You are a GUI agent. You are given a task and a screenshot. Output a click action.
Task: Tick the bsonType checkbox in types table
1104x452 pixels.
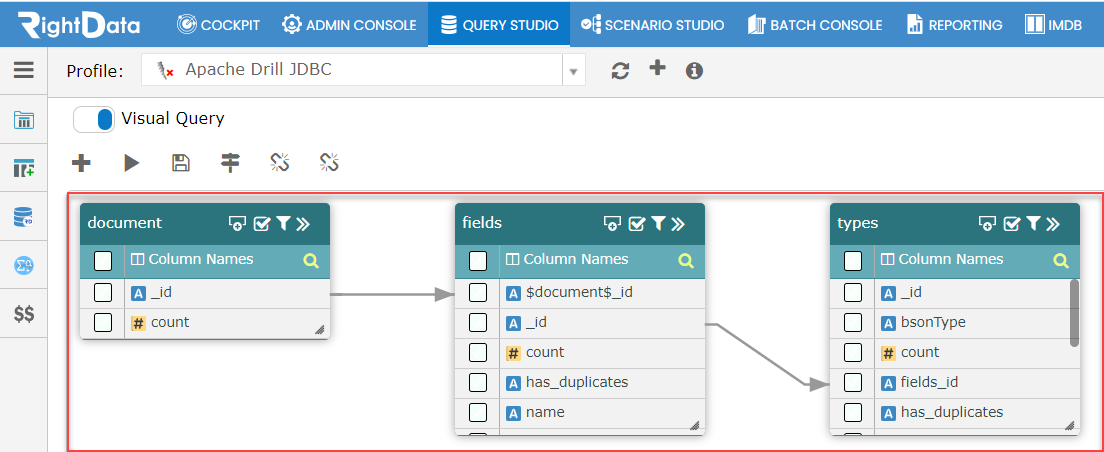(853, 322)
